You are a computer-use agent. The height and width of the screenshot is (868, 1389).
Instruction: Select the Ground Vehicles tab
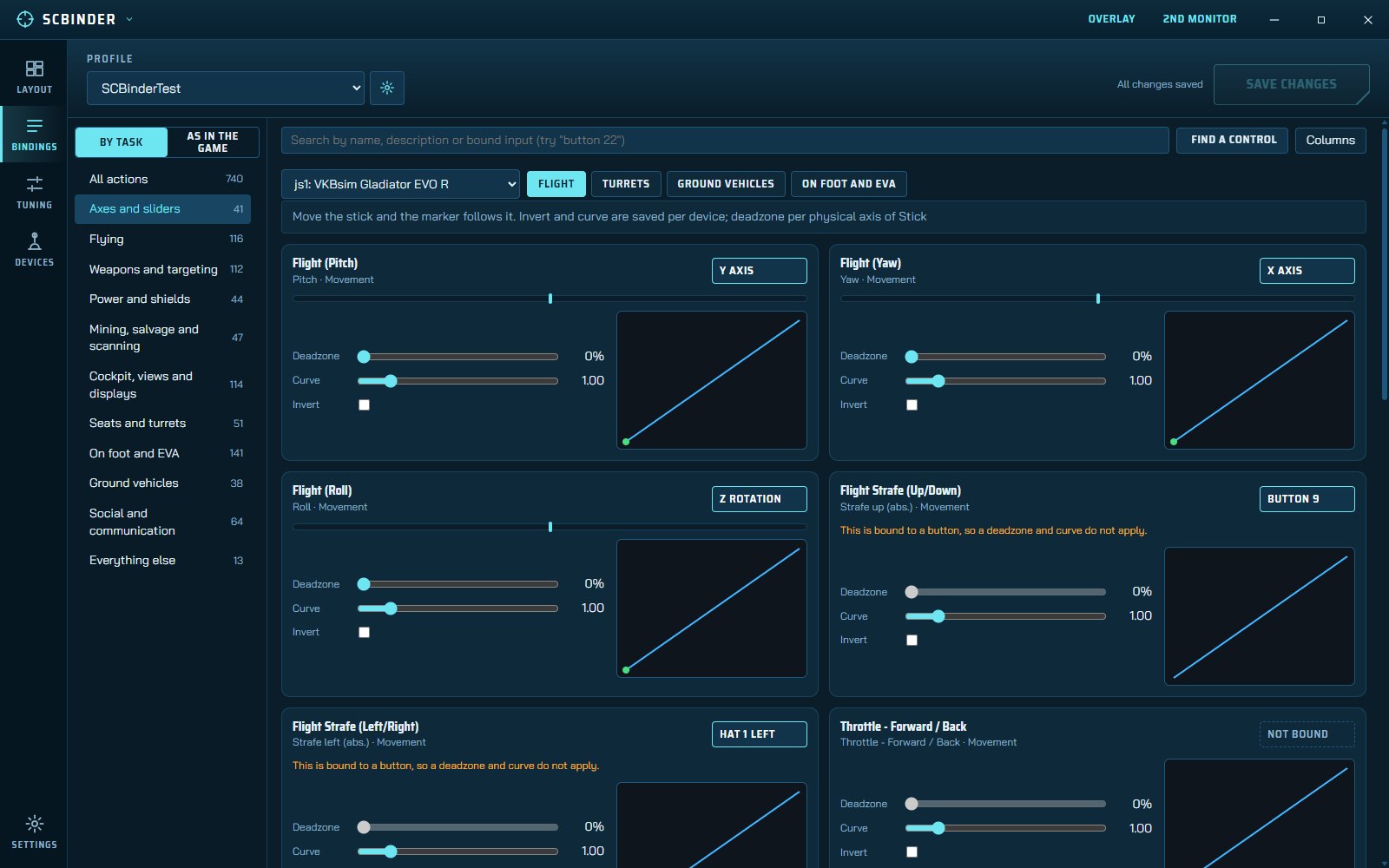pyautogui.click(x=726, y=184)
